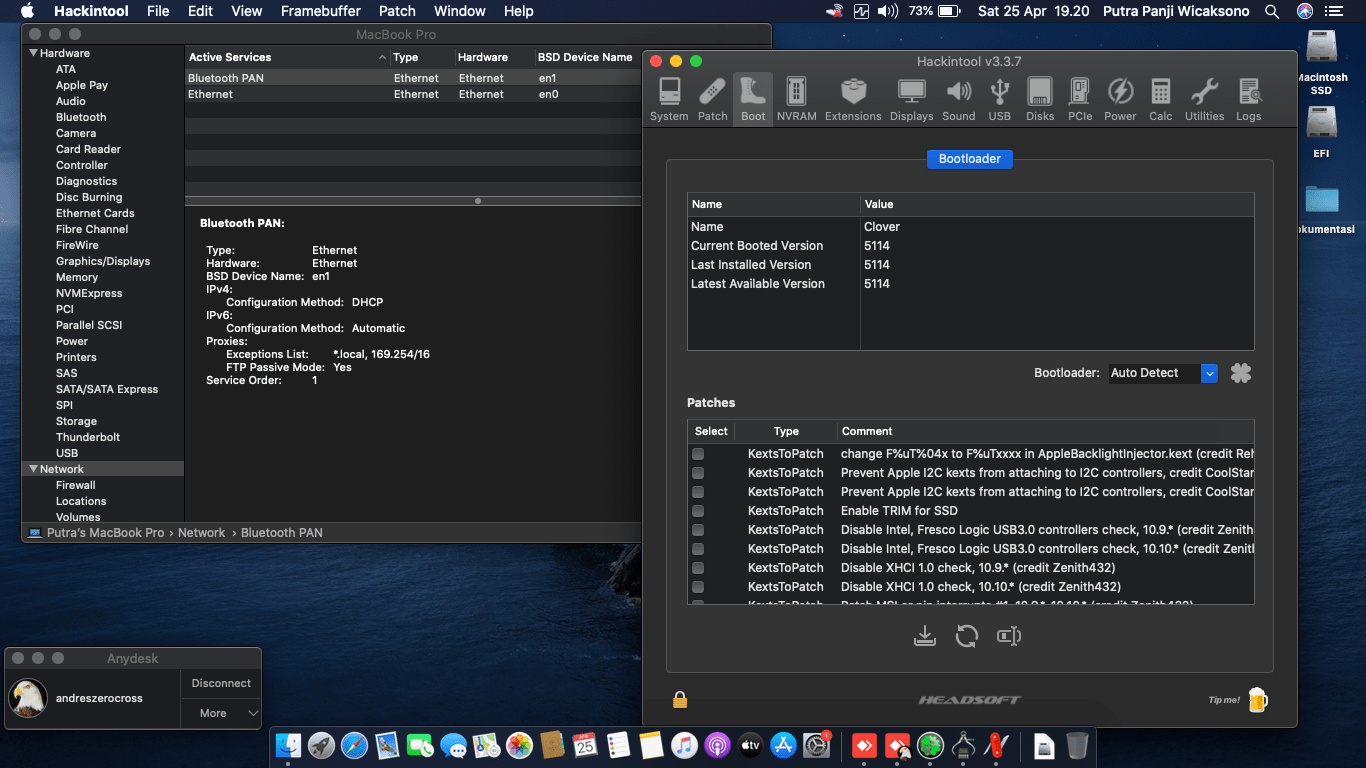This screenshot has width=1366, height=768.
Task: Click the clover bootloader icon beside Auto Detect
Action: (1241, 373)
